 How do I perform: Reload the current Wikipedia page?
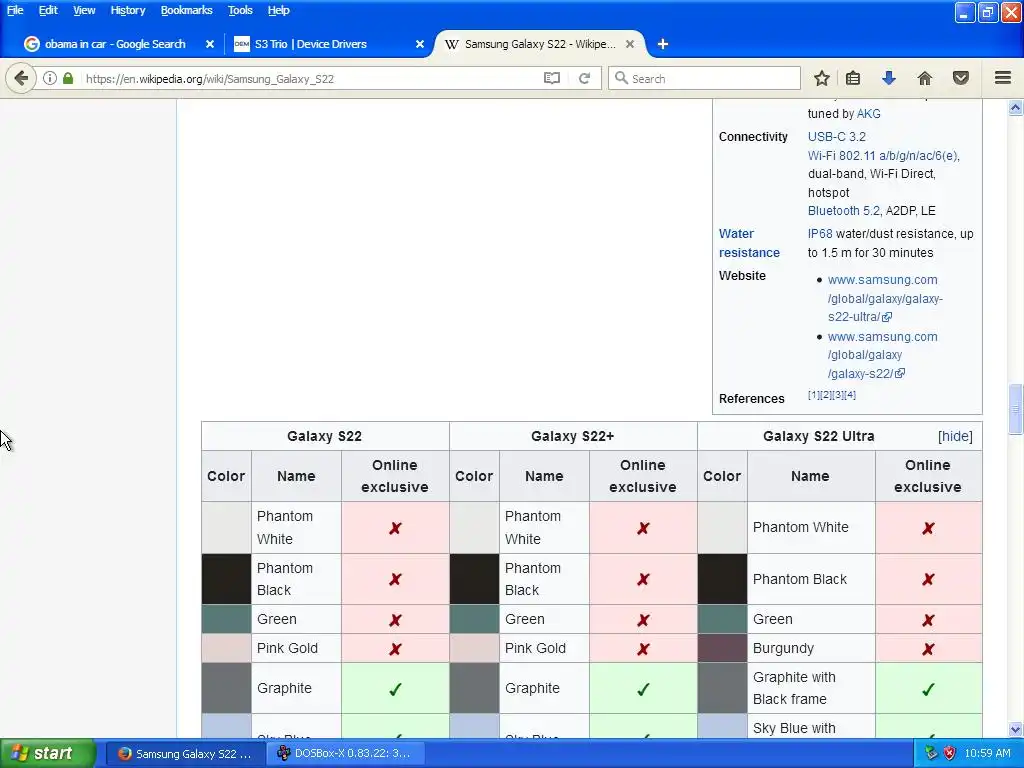tap(584, 78)
